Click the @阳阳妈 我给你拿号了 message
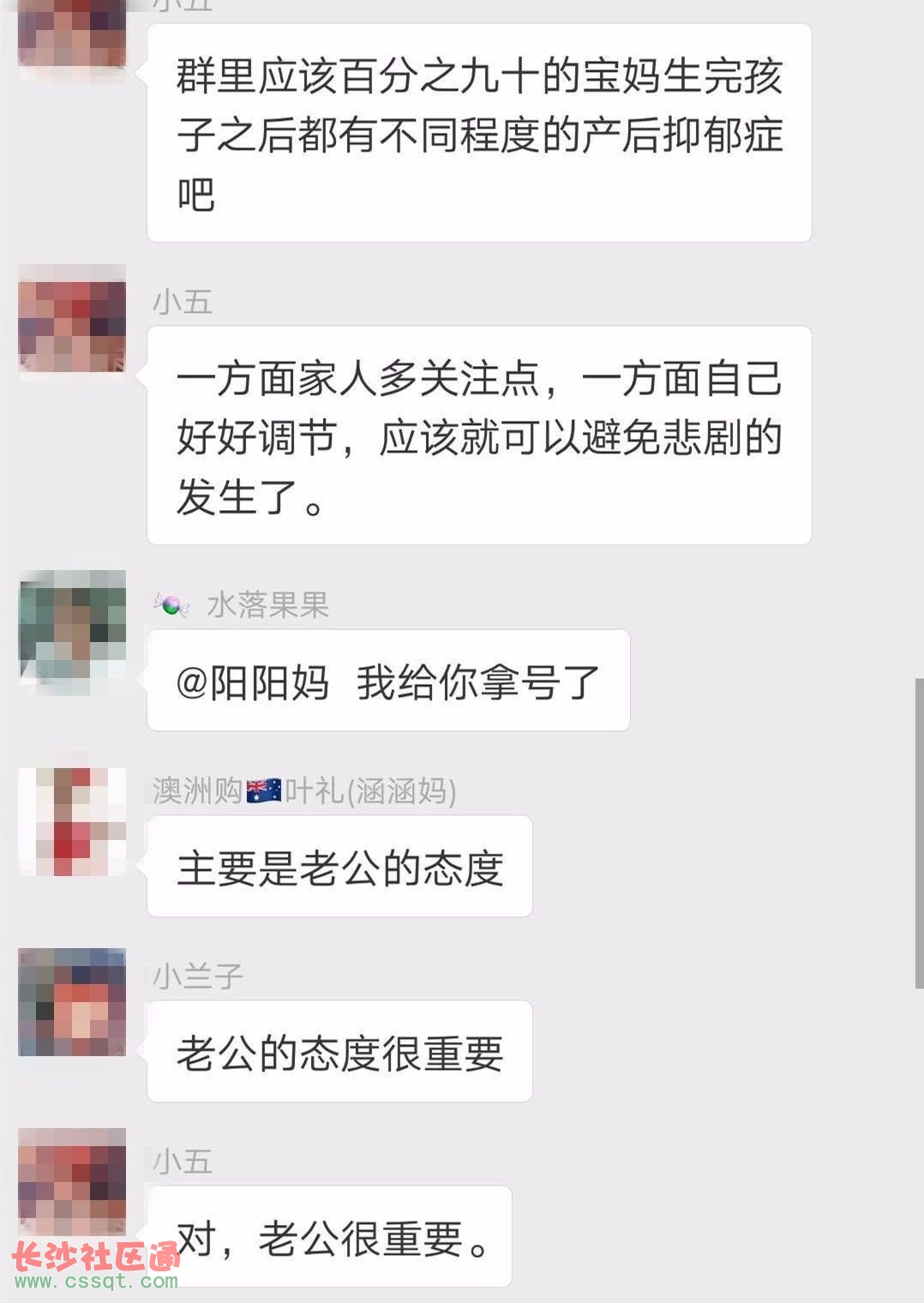This screenshot has height=1303, width=924. (388, 681)
